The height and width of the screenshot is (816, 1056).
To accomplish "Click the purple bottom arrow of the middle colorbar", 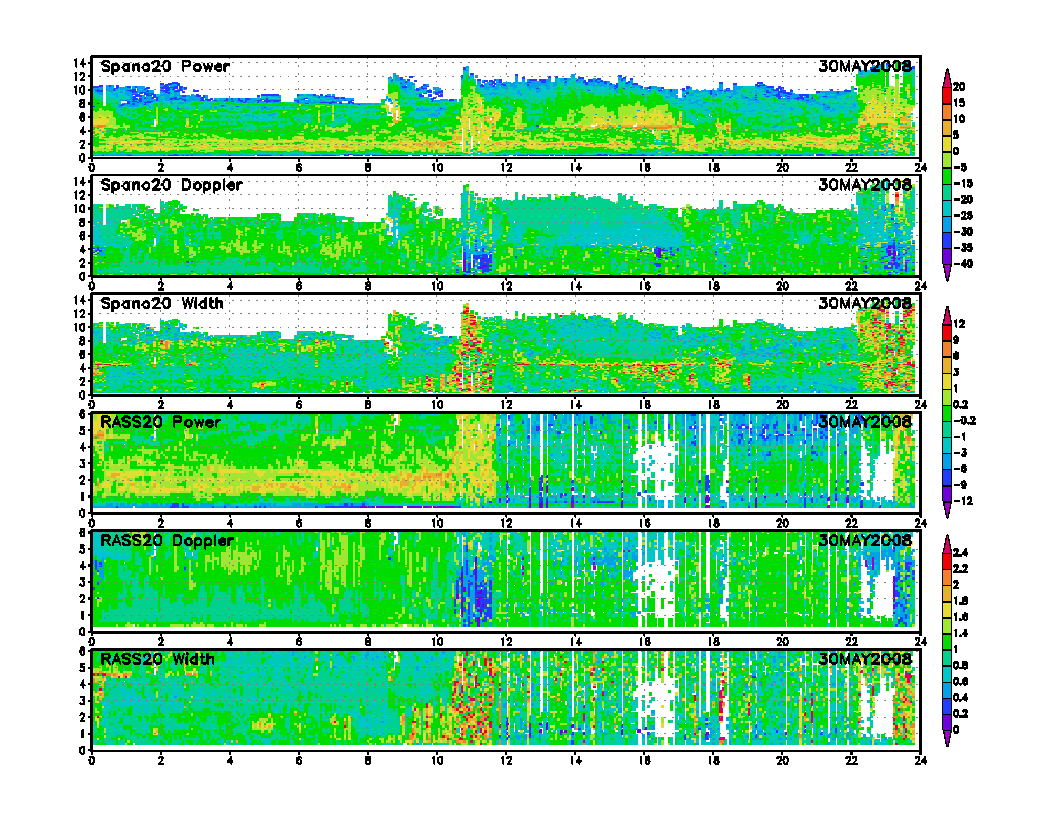I will pyautogui.click(x=947, y=512).
